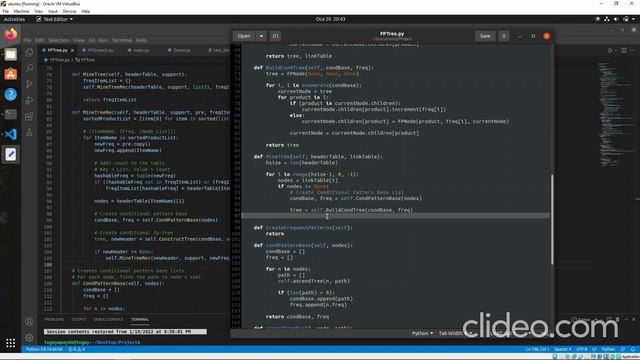Open Terminal from the dock
Viewport: 640px width, 360px height.
click(11, 114)
